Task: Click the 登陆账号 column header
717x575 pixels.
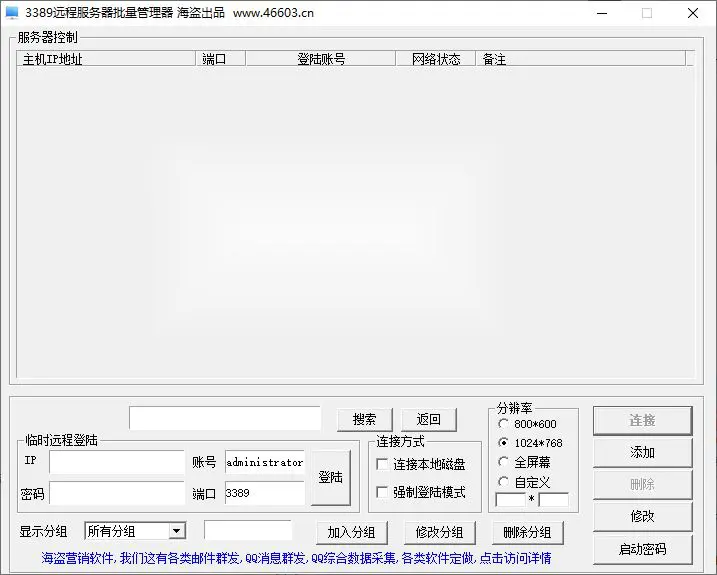Action: (x=321, y=59)
